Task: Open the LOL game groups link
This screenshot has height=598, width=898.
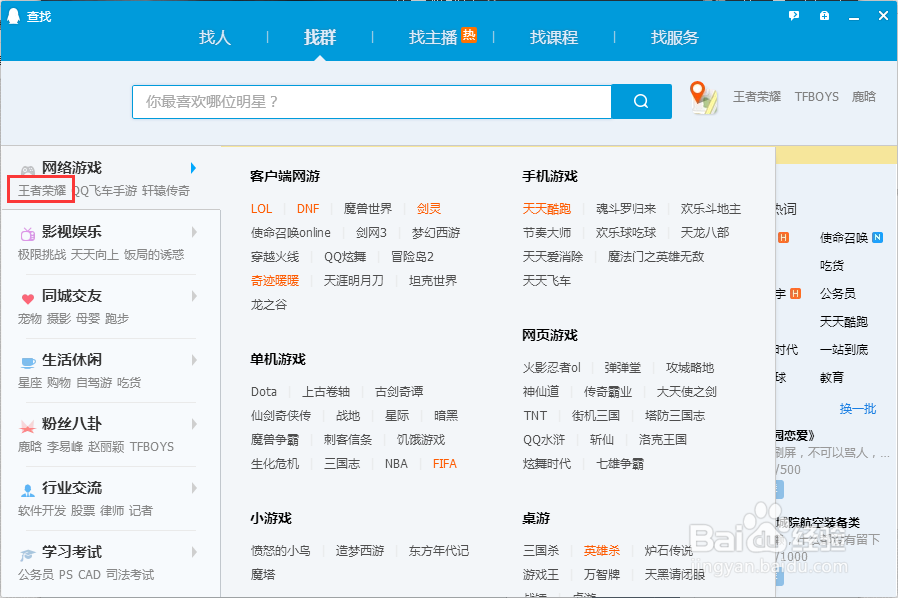Action: click(x=261, y=208)
